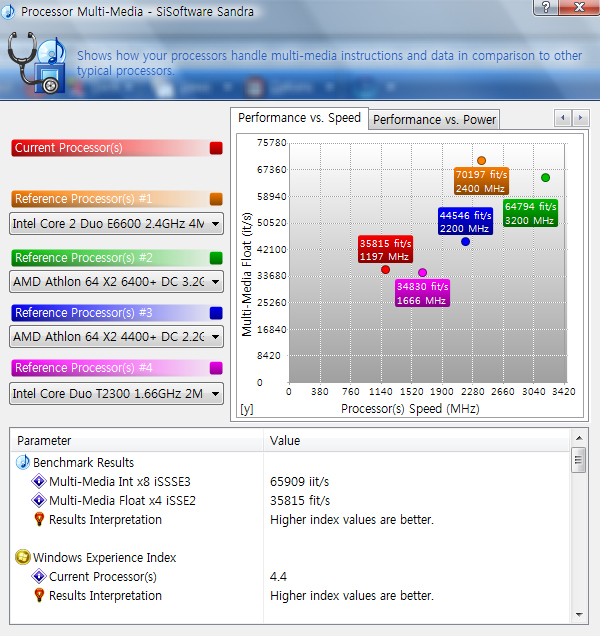Click the diamond icon beside Multi-Media Float x4
The height and width of the screenshot is (636, 600).
tap(39, 501)
